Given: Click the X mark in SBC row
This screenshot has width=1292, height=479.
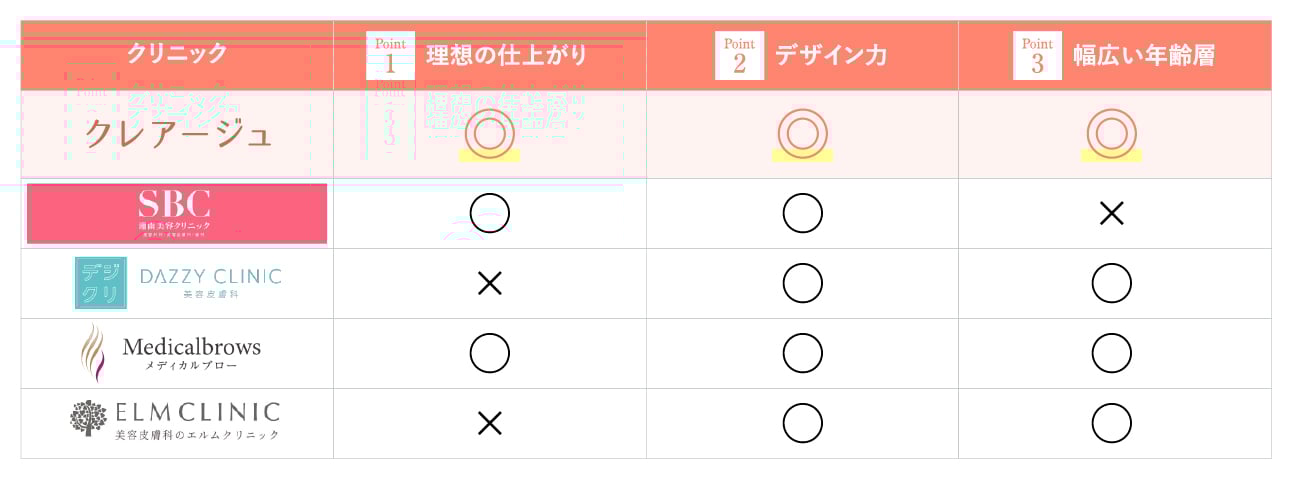Looking at the screenshot, I should (x=1111, y=213).
